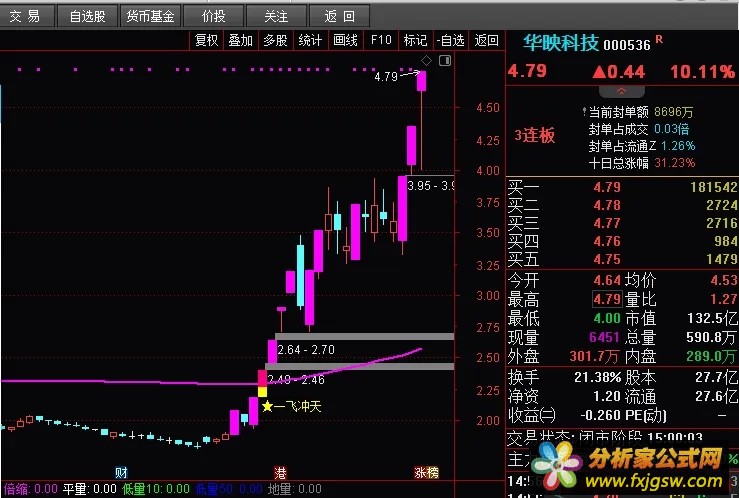
Task: Click the chart toolbar 返回 button
Action: pos(486,41)
